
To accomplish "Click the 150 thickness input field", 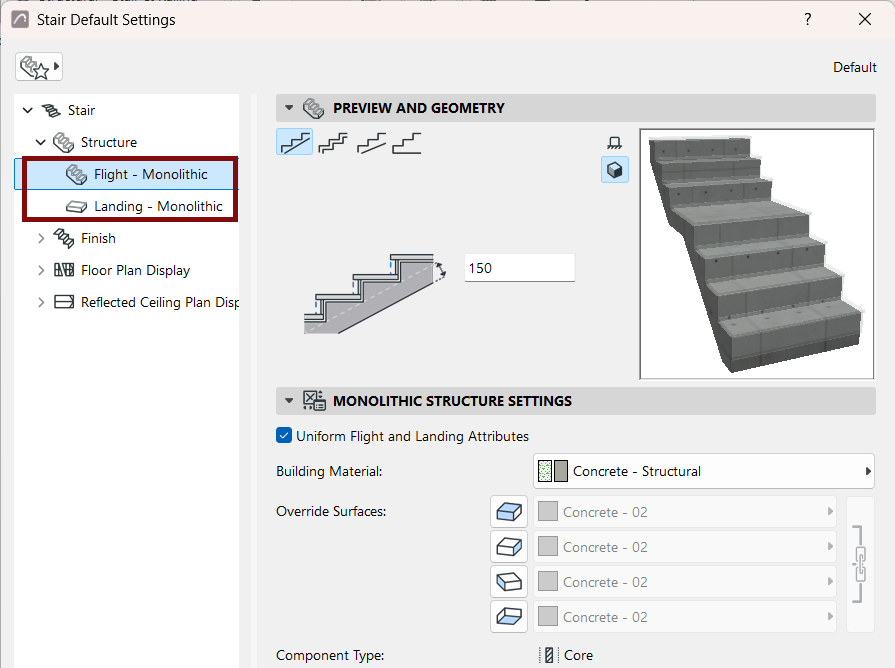I will pyautogui.click(x=519, y=268).
